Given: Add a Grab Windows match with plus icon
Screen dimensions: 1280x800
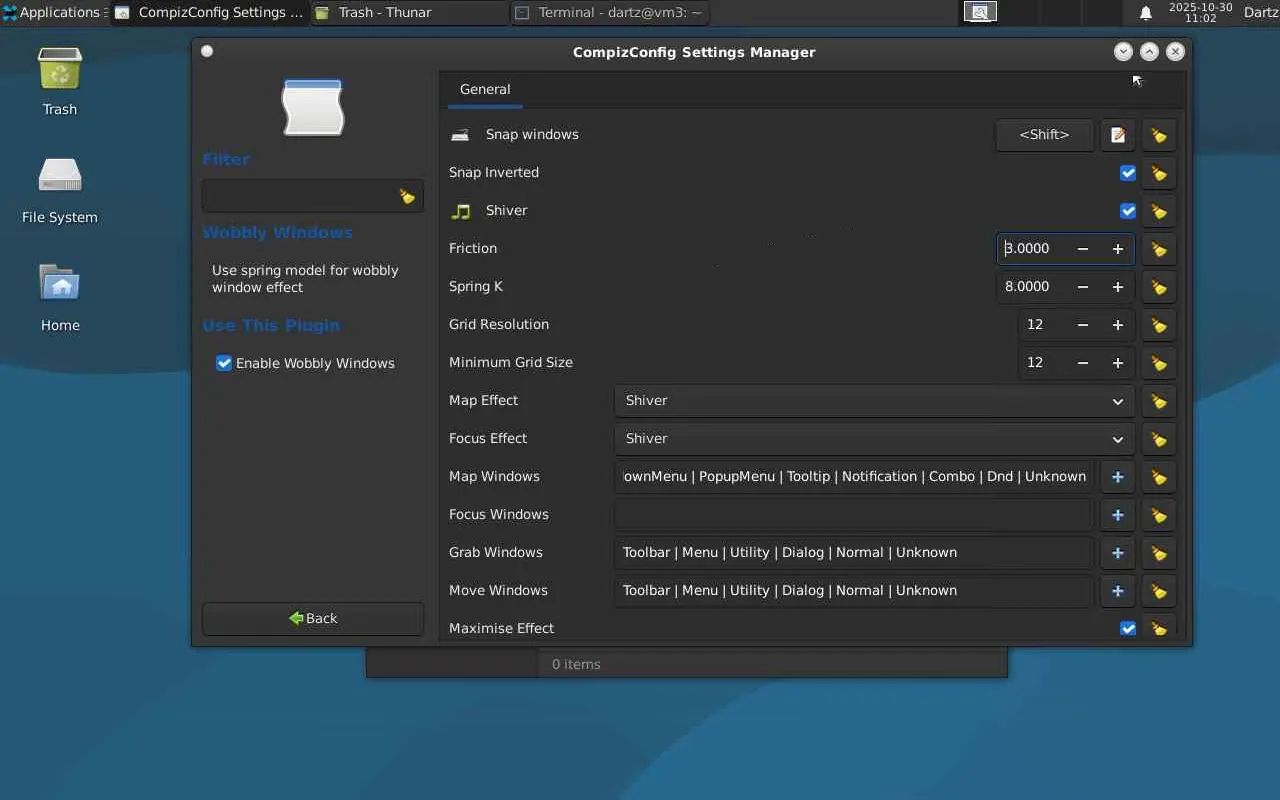Looking at the screenshot, I should pos(1117,553).
